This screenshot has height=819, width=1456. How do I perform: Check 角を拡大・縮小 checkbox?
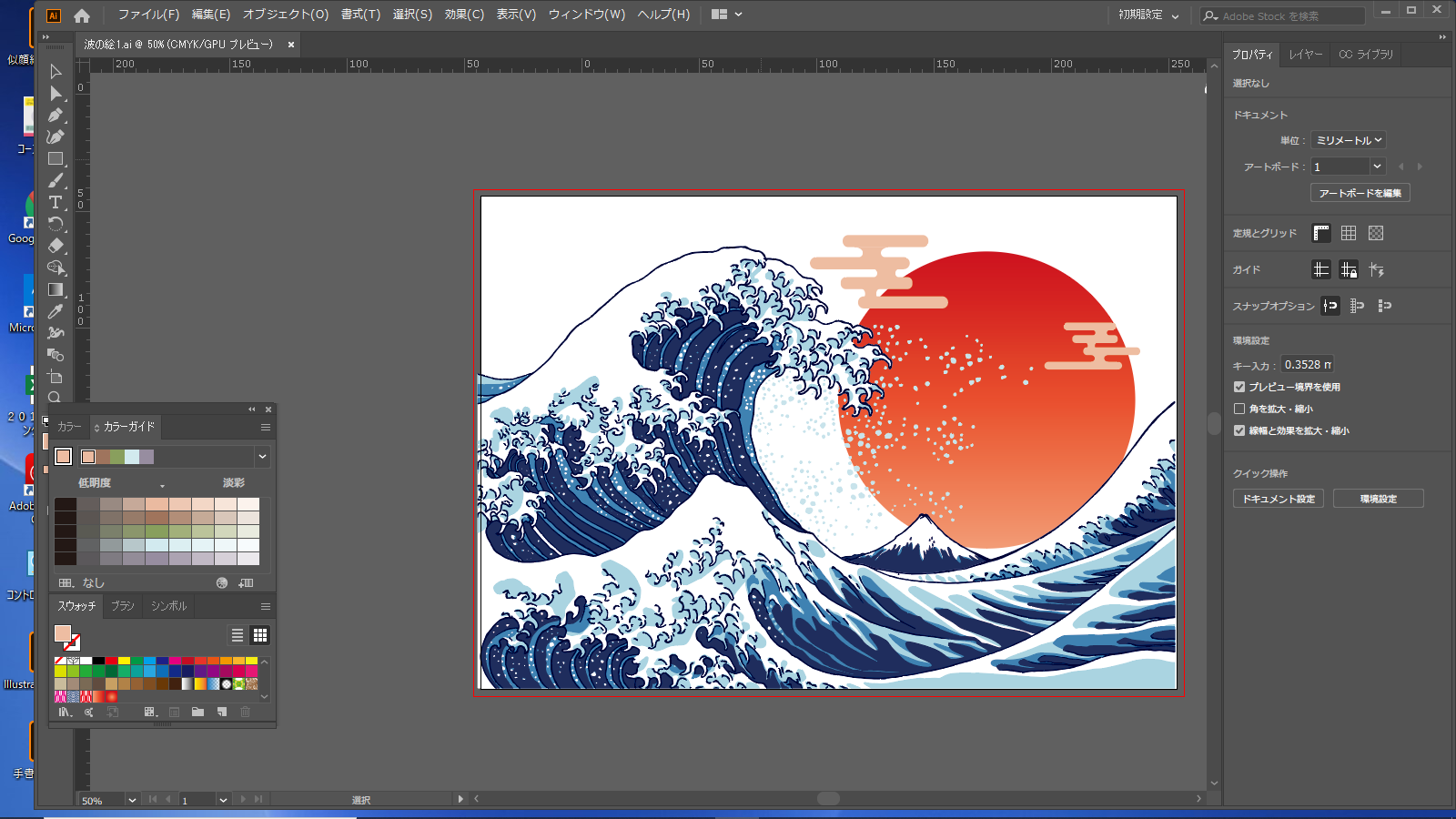point(1239,409)
